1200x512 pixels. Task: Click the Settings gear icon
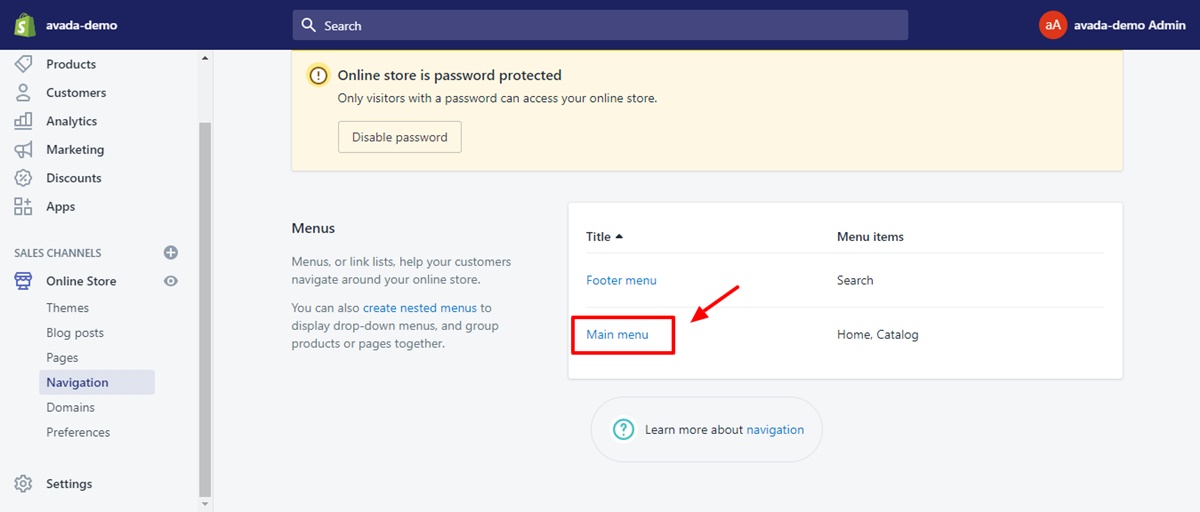pyautogui.click(x=23, y=484)
